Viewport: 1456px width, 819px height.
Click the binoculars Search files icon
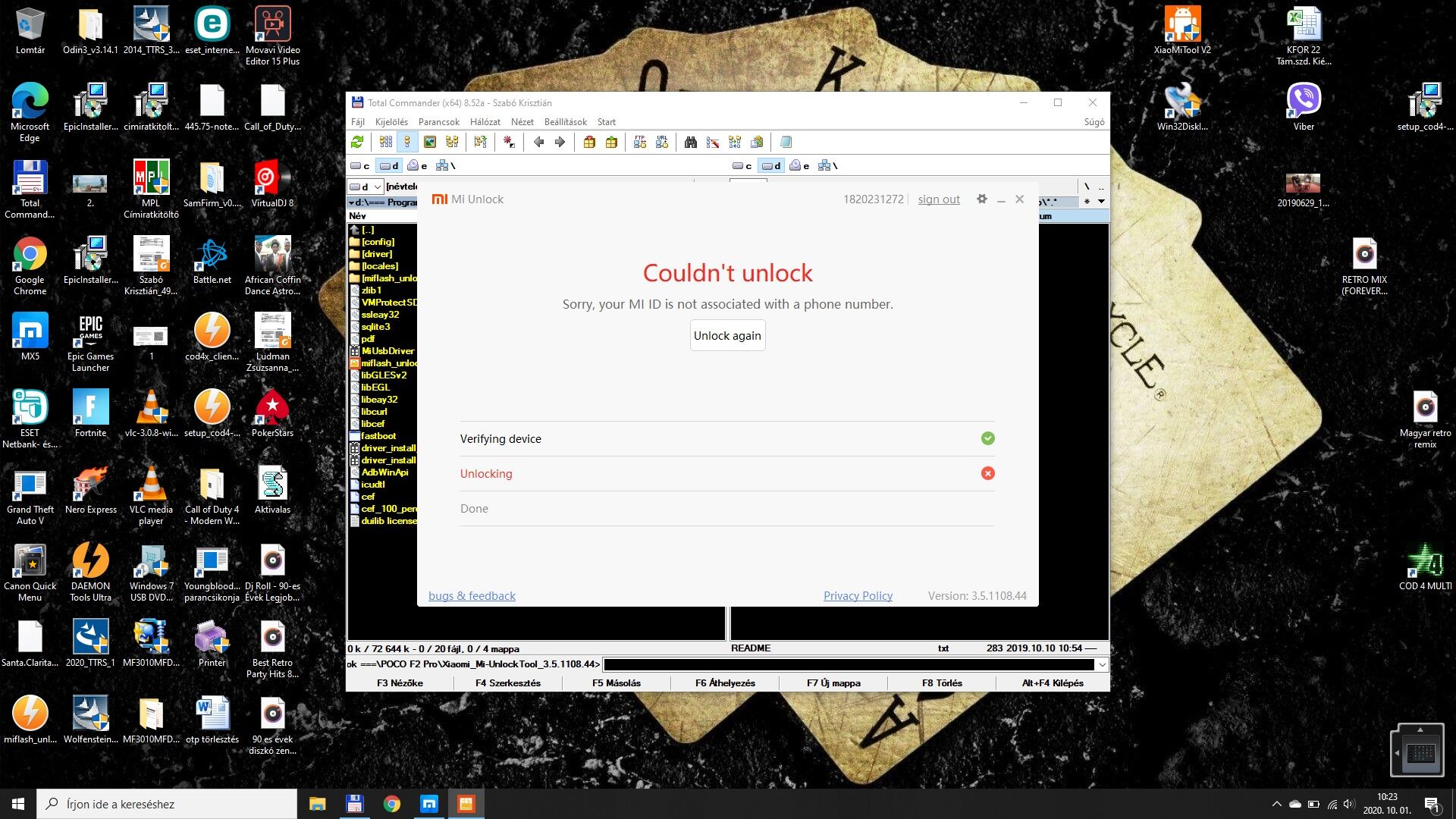[x=690, y=142]
